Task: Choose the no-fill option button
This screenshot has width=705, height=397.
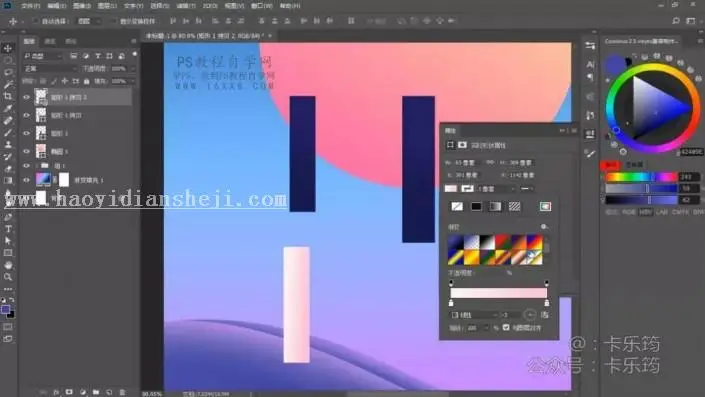Action: [457, 206]
